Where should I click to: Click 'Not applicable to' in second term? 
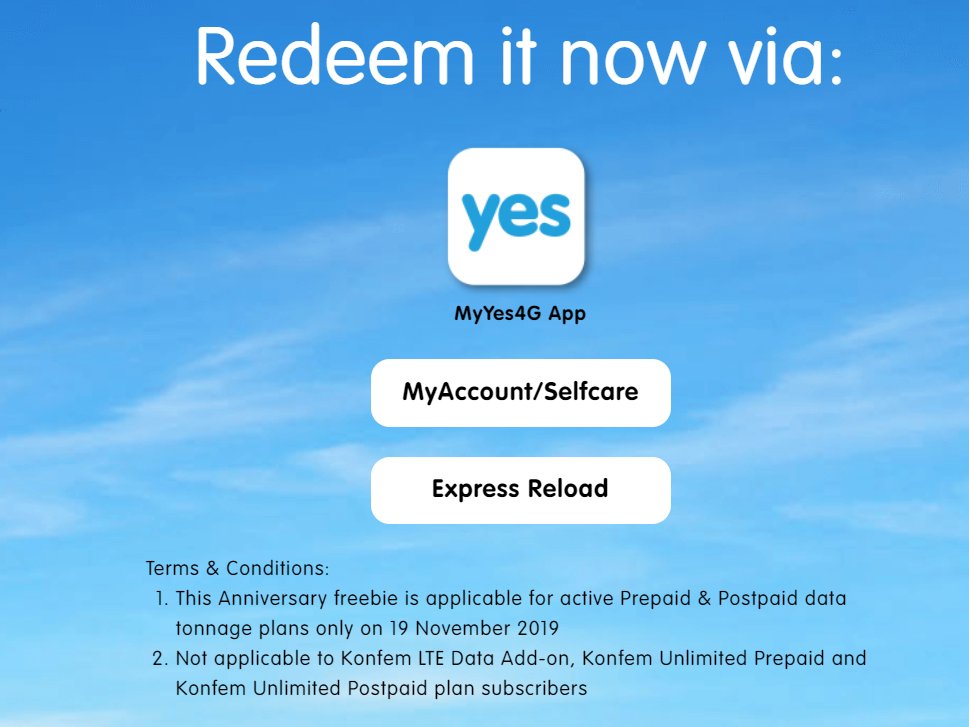tap(255, 658)
